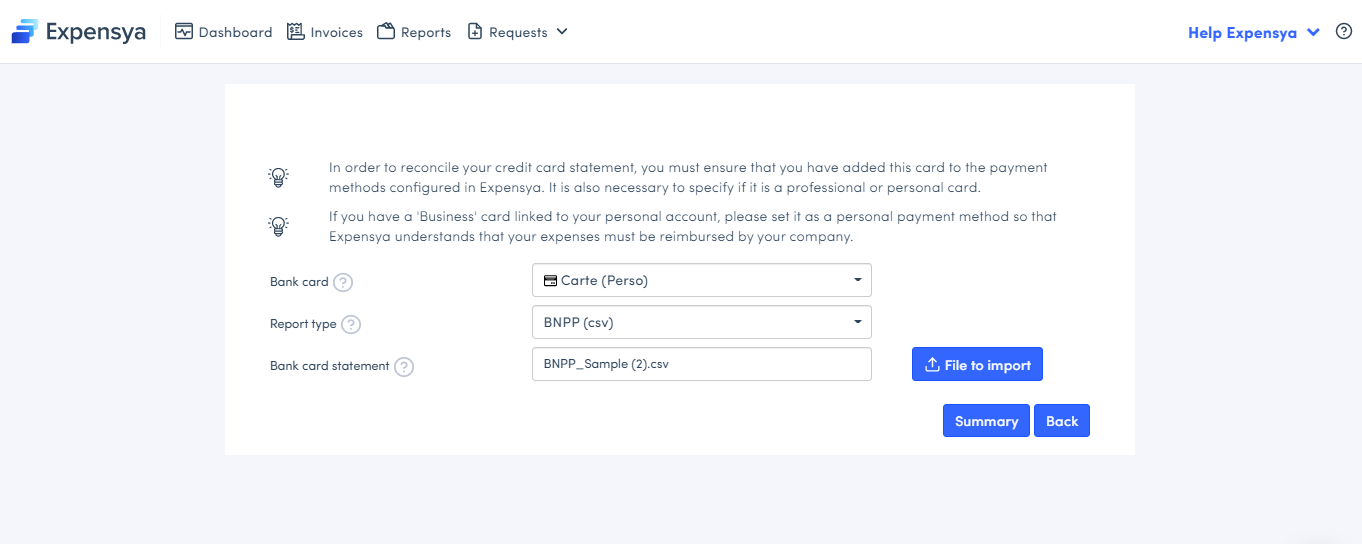Screen dimensions: 1362x544
Task: Click the second lightbulb tip icon
Action: tap(278, 226)
